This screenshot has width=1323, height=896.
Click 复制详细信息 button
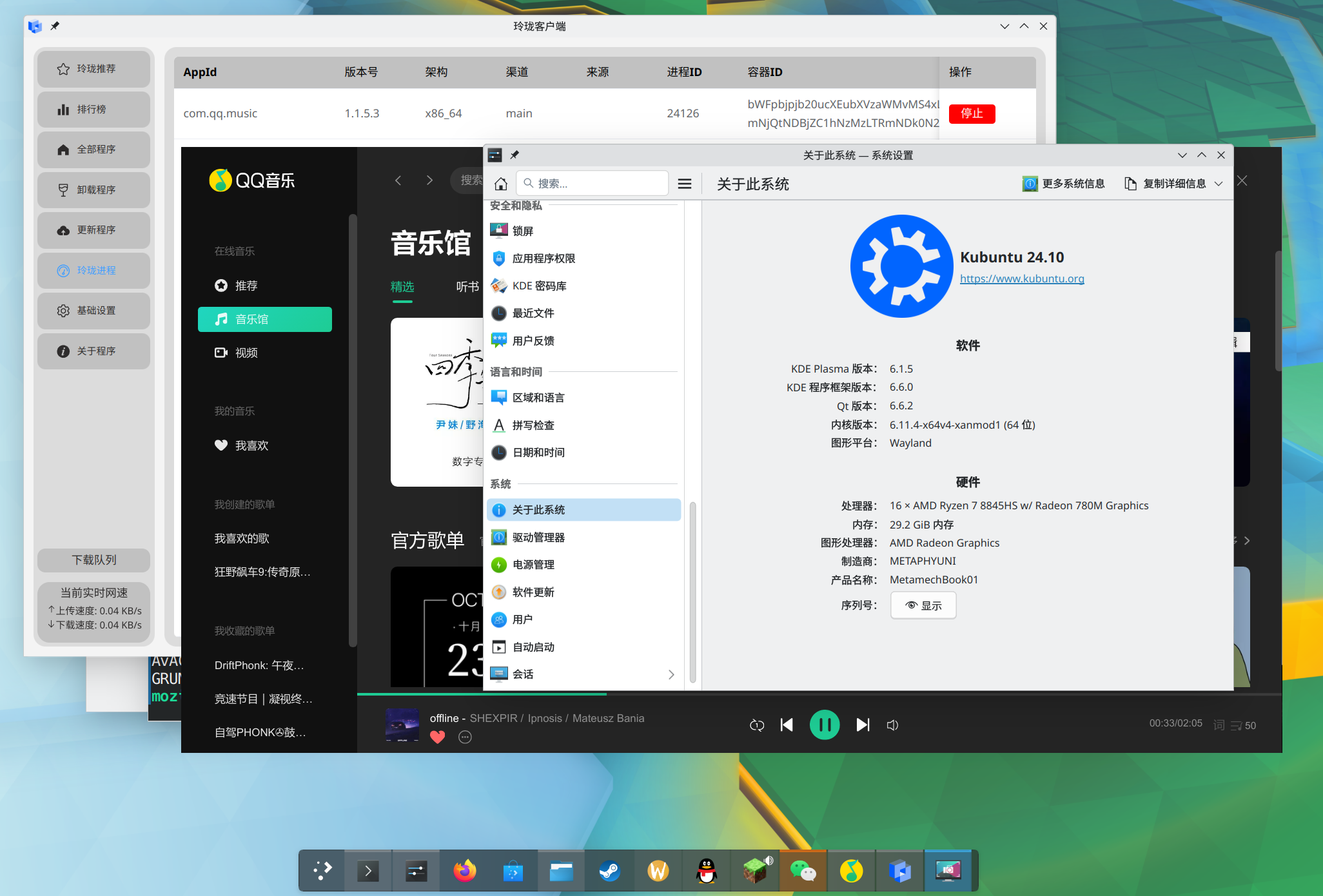[1166, 184]
